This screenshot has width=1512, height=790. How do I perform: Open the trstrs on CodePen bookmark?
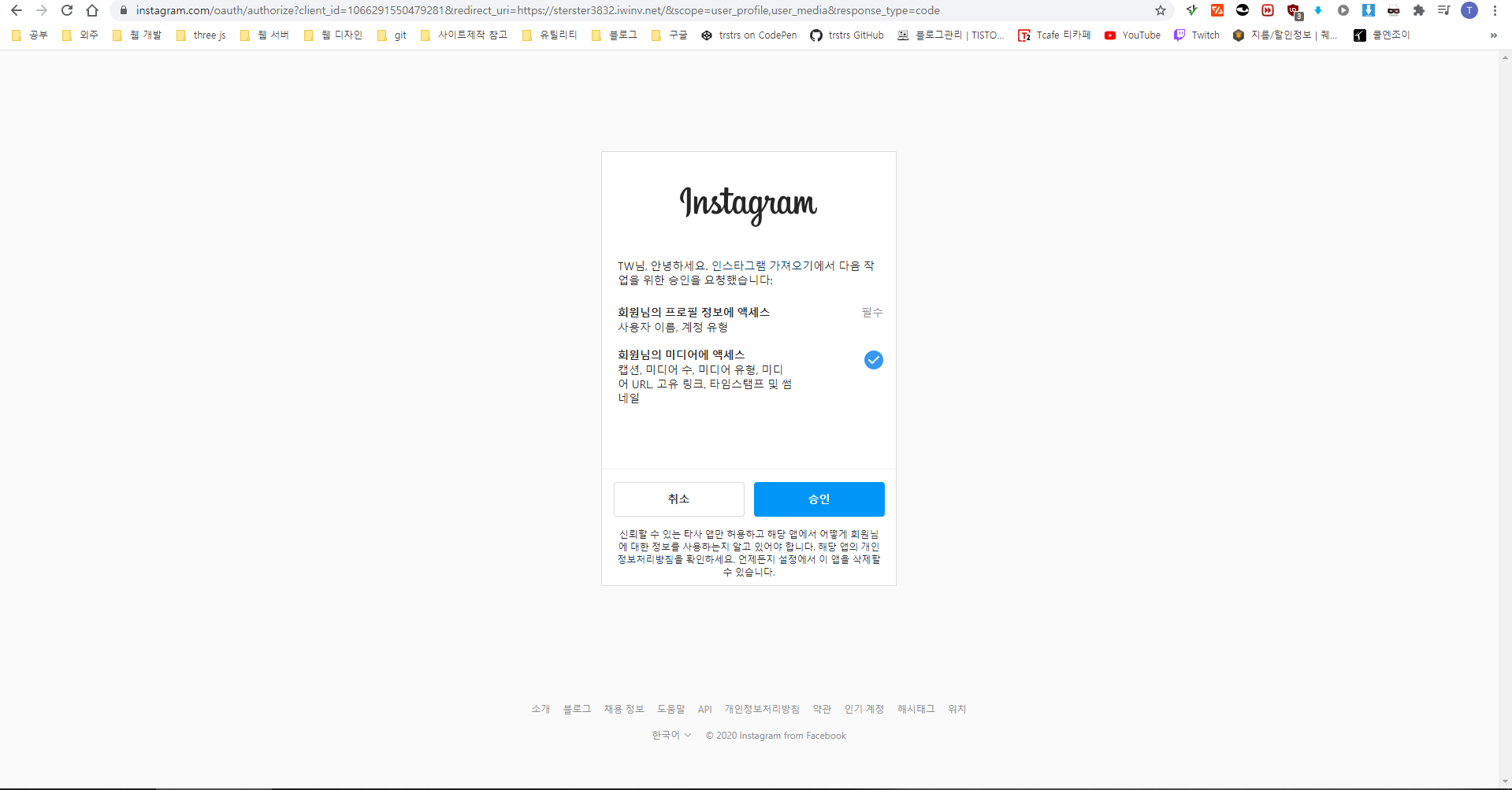coord(749,35)
